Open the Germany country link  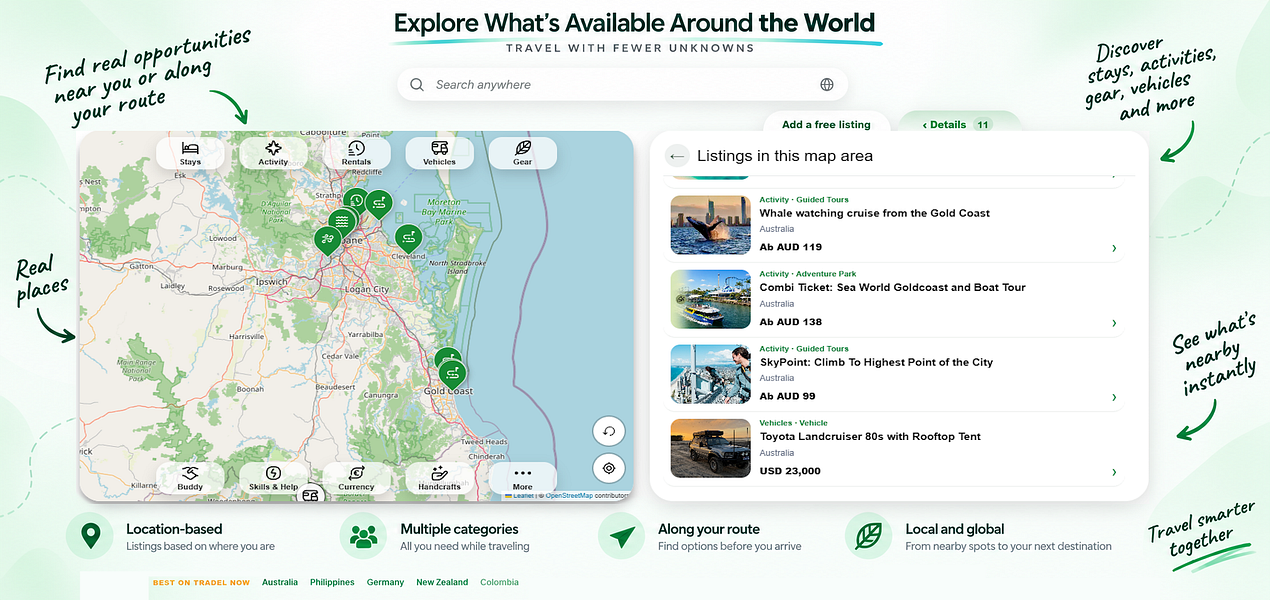[385, 582]
